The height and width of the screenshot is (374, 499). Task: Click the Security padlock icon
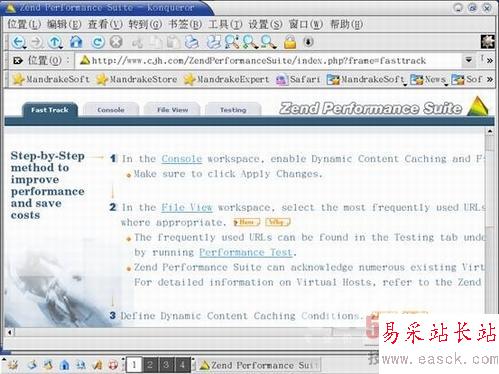click(x=290, y=42)
